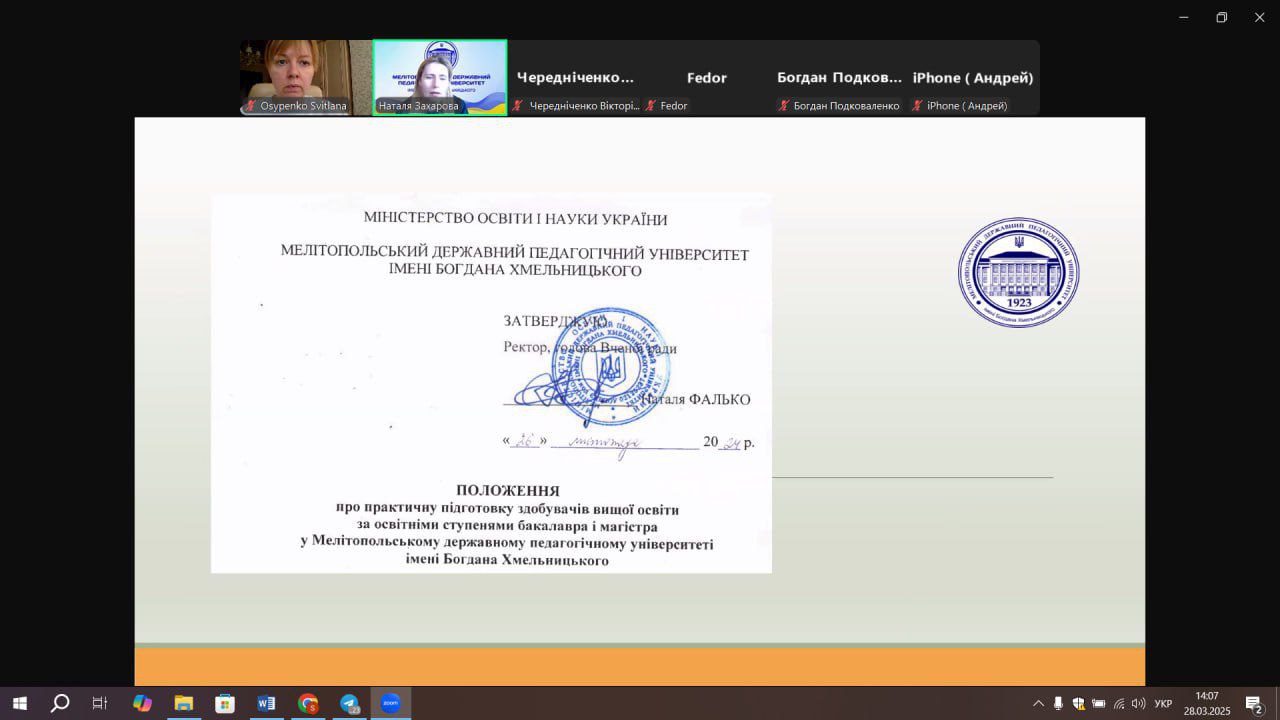Expand the hidden system tray icons
1280x720 pixels.
point(1038,703)
